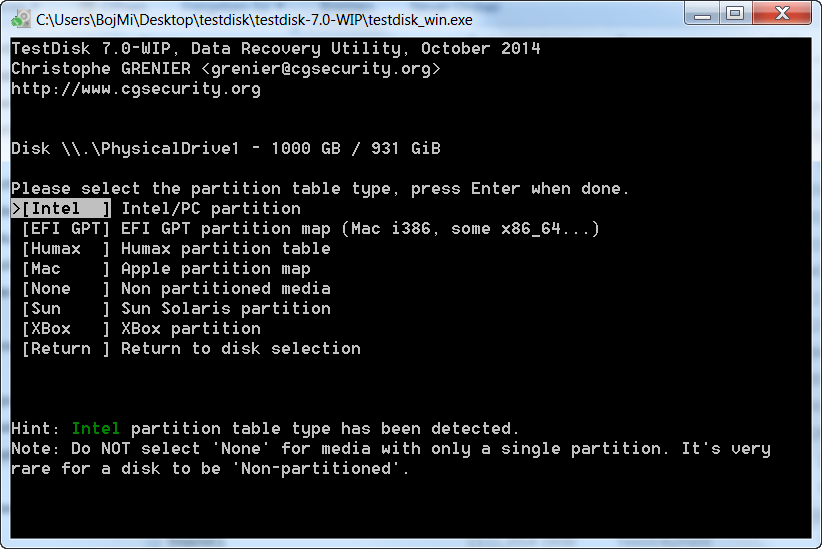Minimize the TestDisk console window
Viewport: 822px width, 549px height.
click(702, 14)
